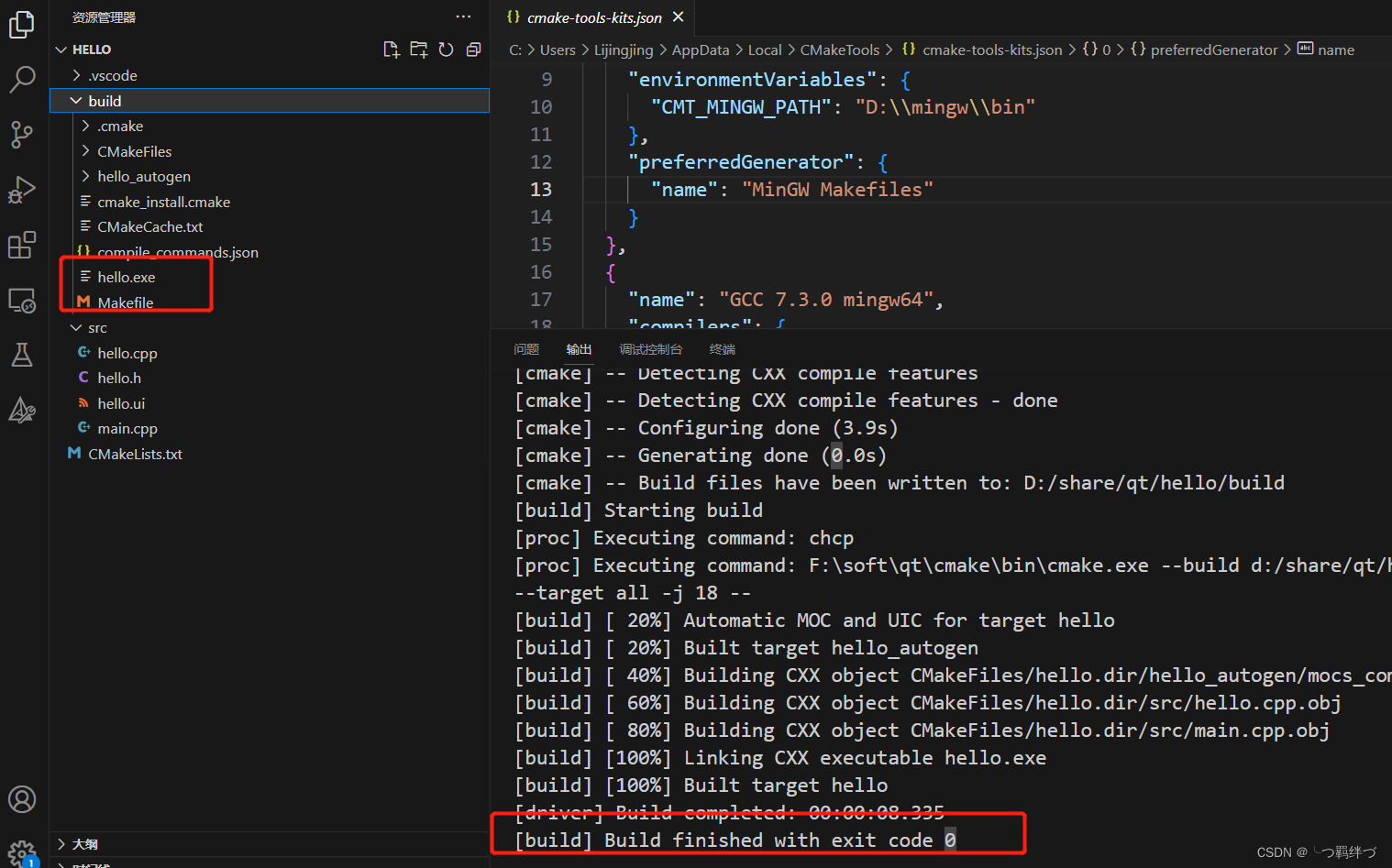Click the Lijingjing breadcrumb segment
Viewport: 1392px width, 868px height.
point(624,49)
